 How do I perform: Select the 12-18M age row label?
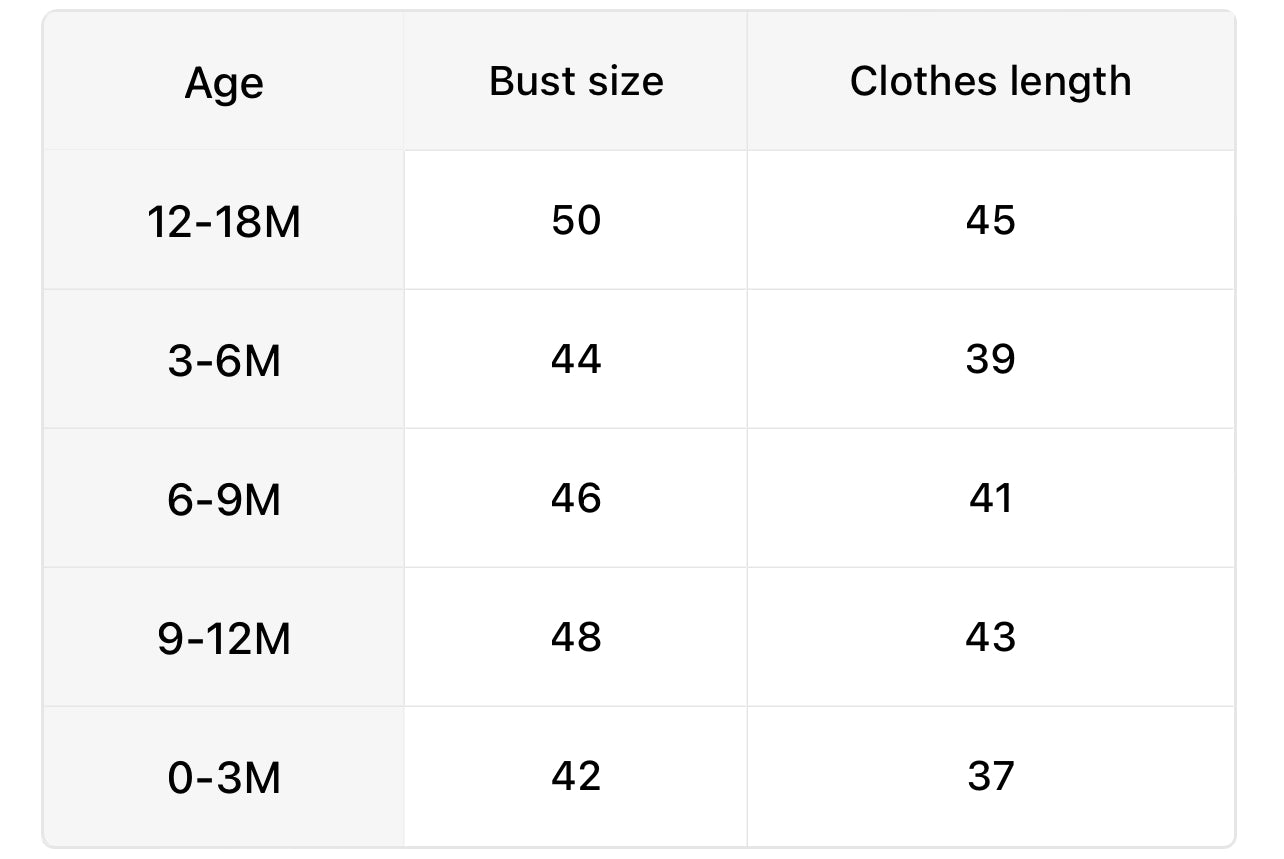point(224,221)
